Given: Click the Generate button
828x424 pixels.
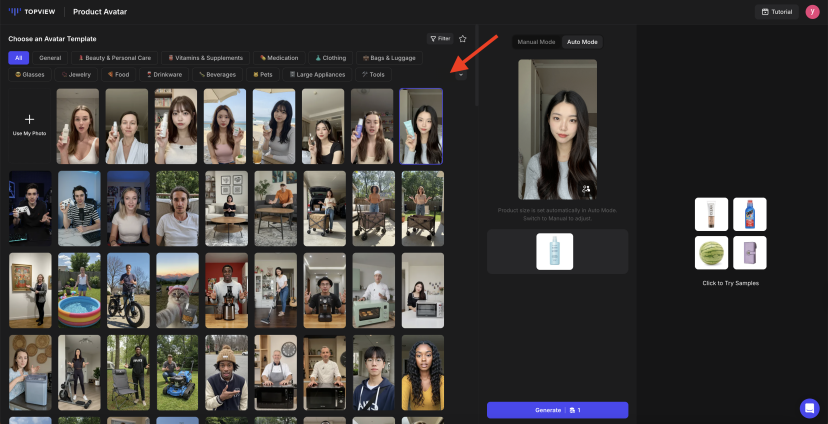Looking at the screenshot, I should pos(557,410).
